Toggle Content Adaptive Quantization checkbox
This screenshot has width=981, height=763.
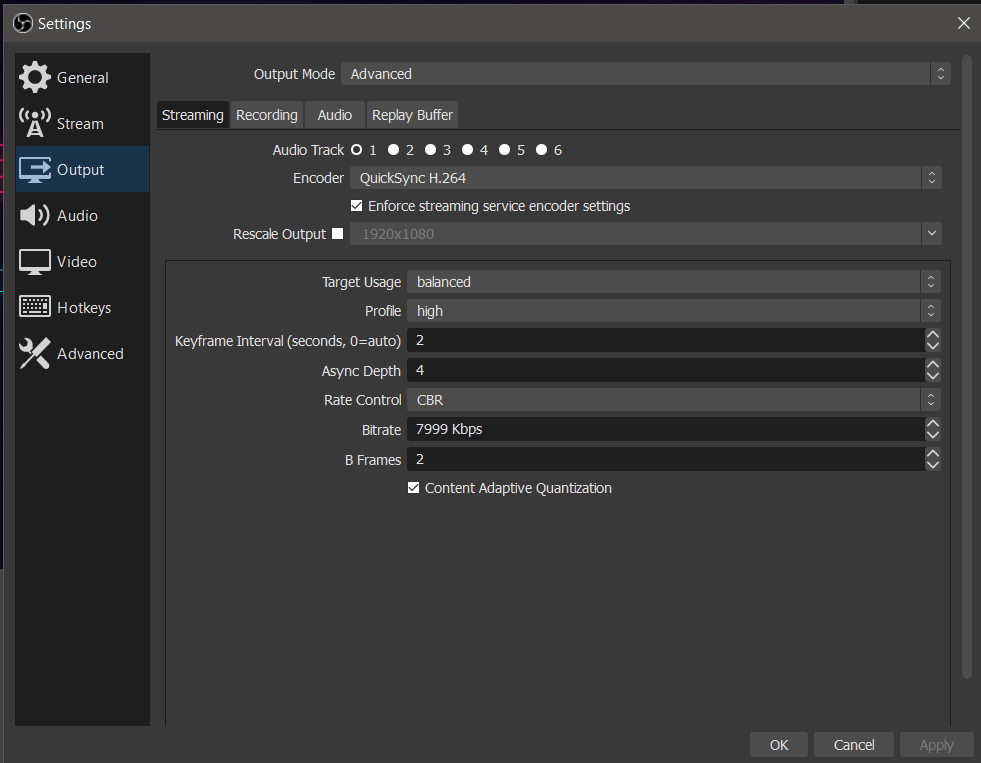click(414, 487)
